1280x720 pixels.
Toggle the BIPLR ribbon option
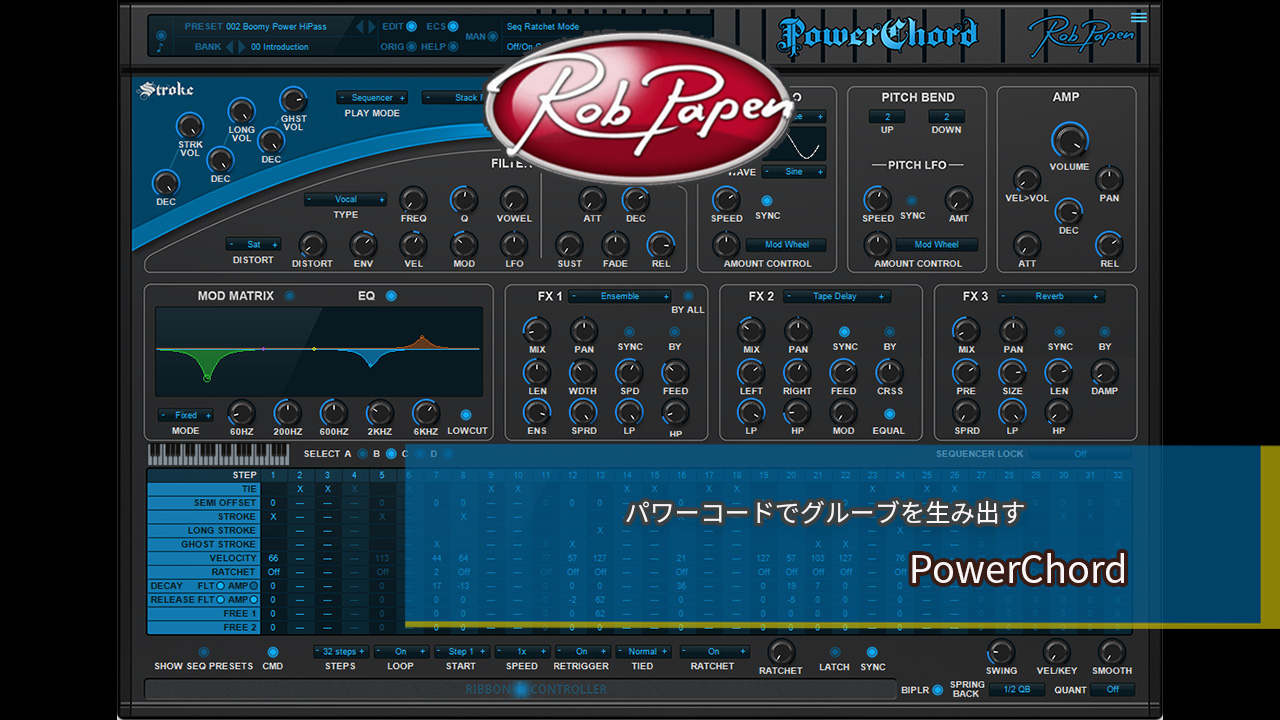point(937,689)
